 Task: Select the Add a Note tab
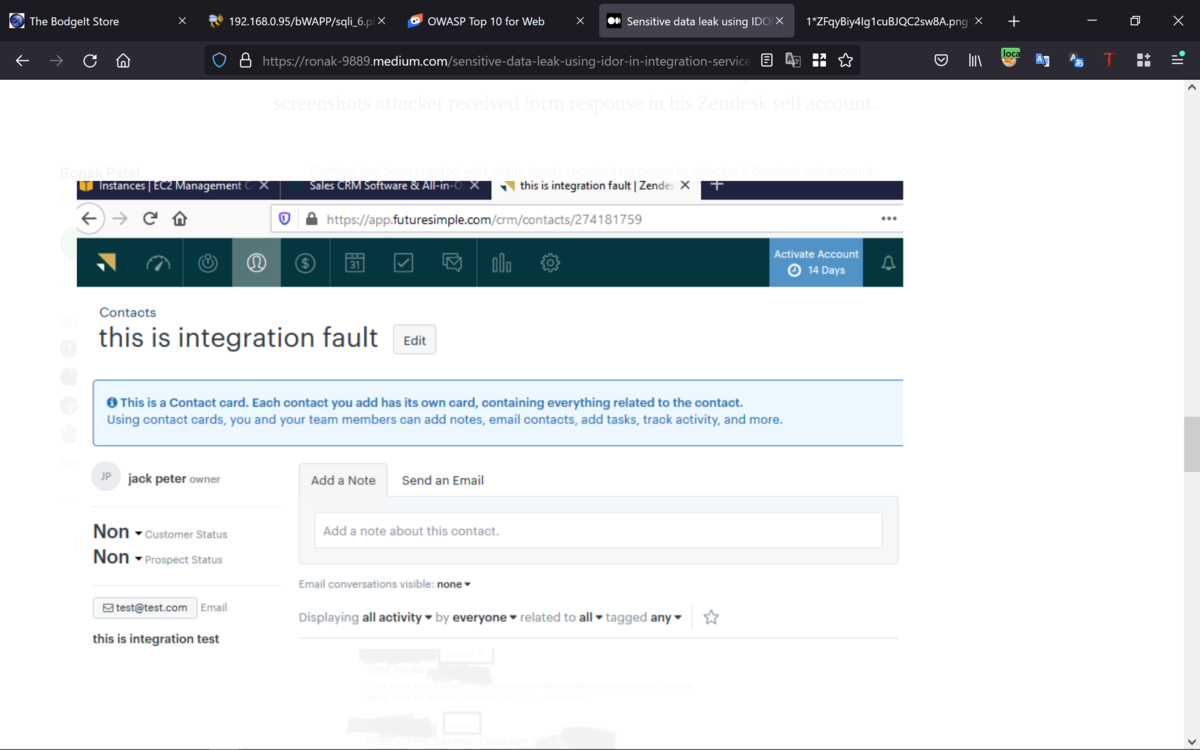343,480
